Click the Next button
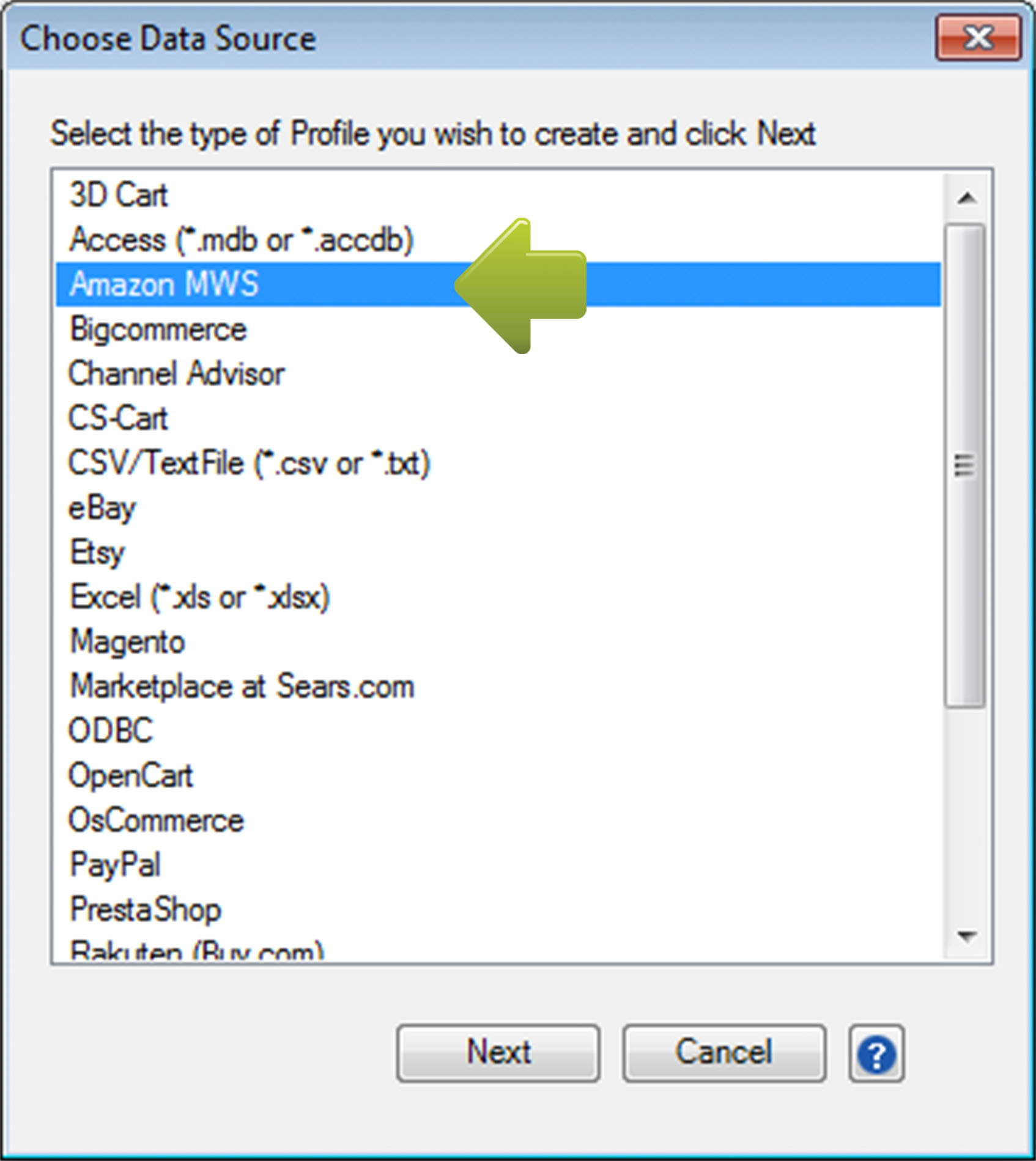Viewport: 1036px width, 1161px height. point(498,1052)
